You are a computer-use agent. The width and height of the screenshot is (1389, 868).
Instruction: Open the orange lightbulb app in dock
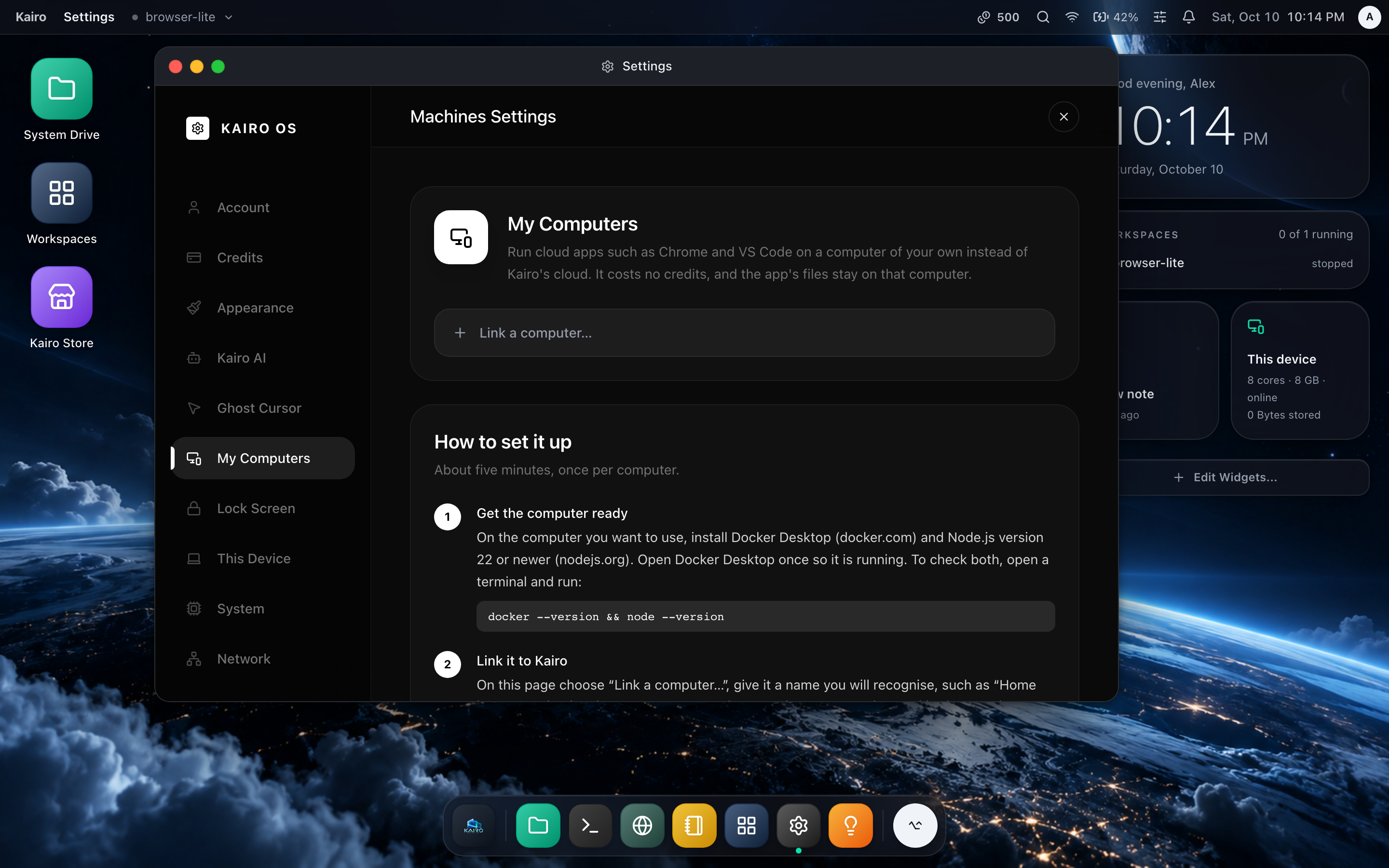[x=851, y=826]
